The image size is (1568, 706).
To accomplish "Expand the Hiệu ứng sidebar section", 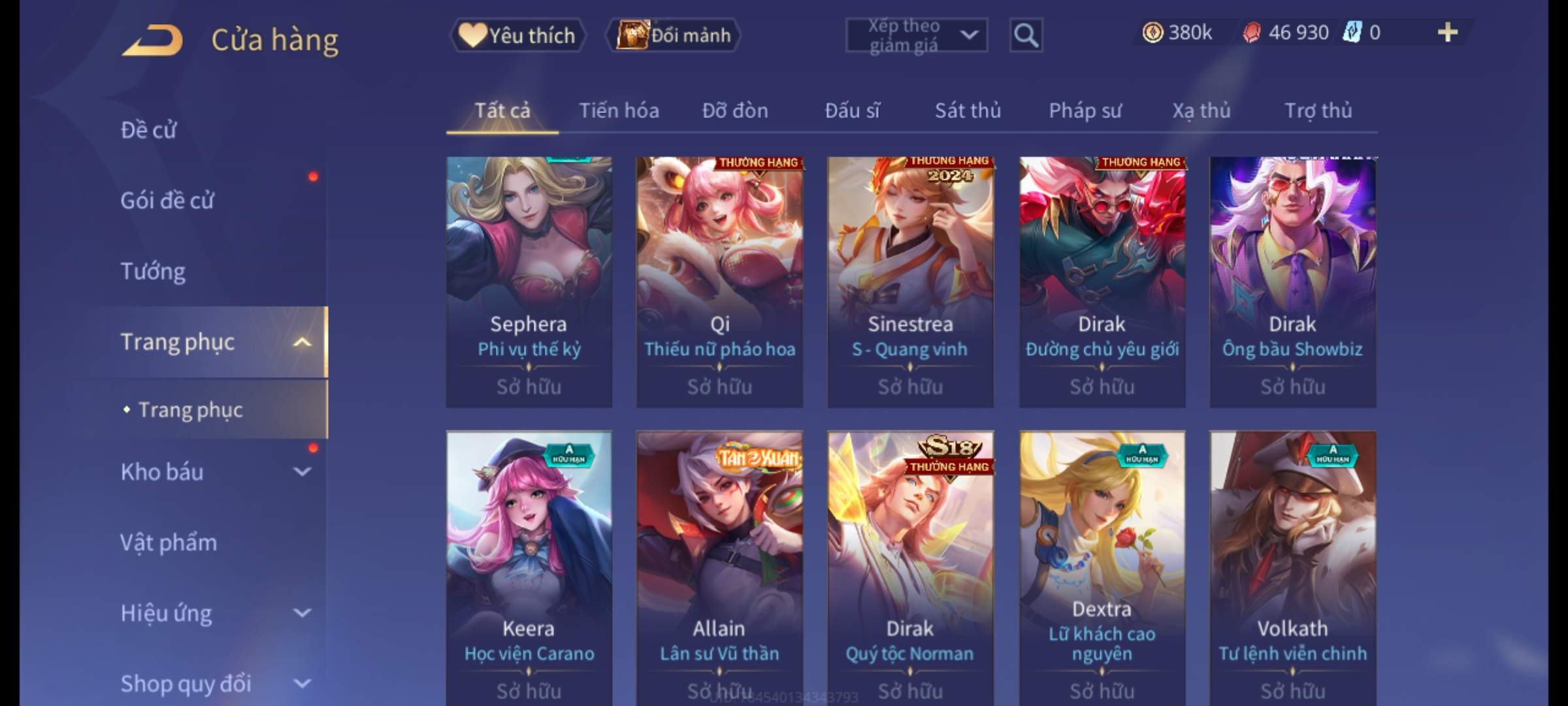I will [302, 613].
